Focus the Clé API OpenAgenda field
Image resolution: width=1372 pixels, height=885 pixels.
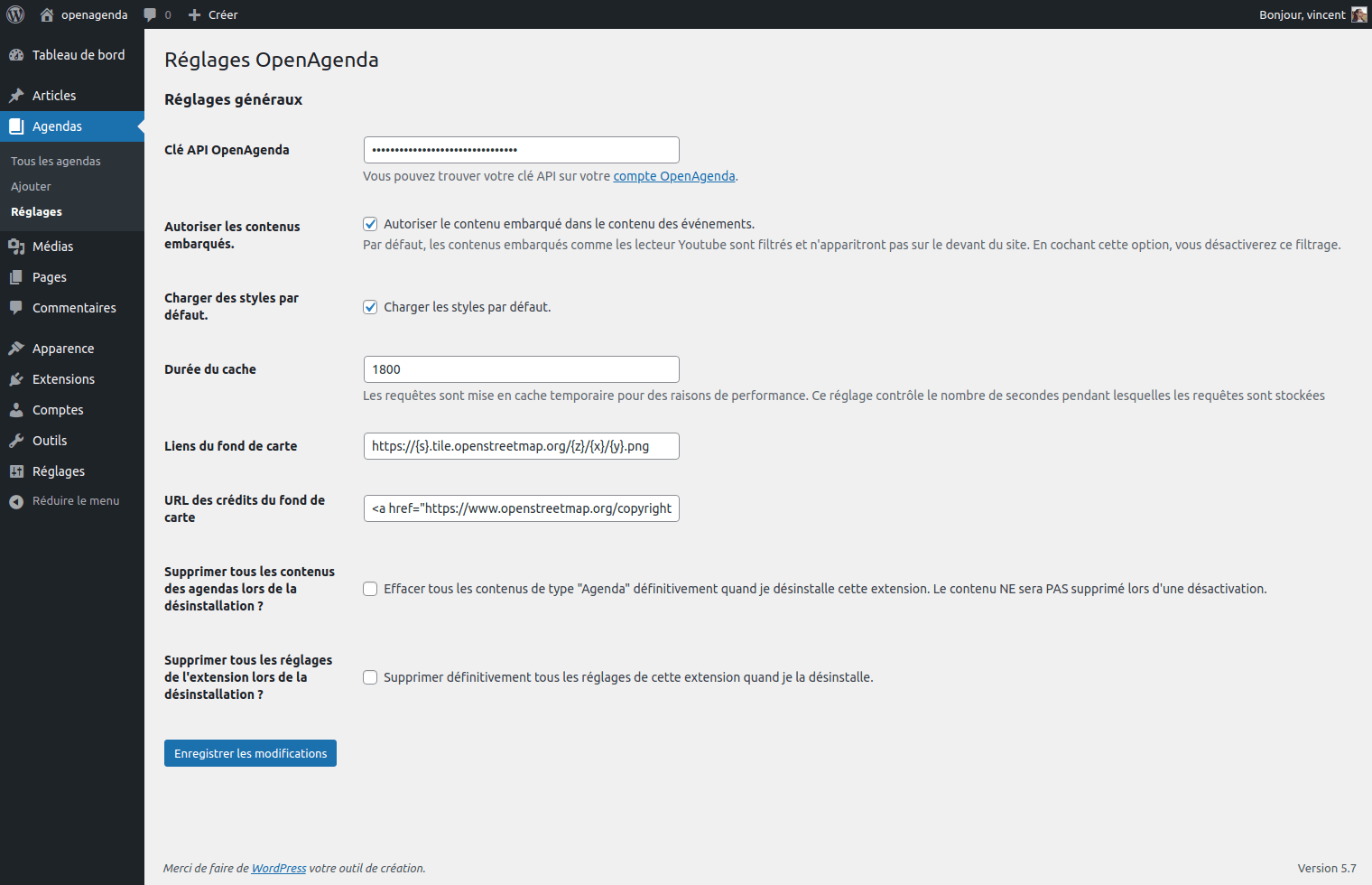click(522, 150)
